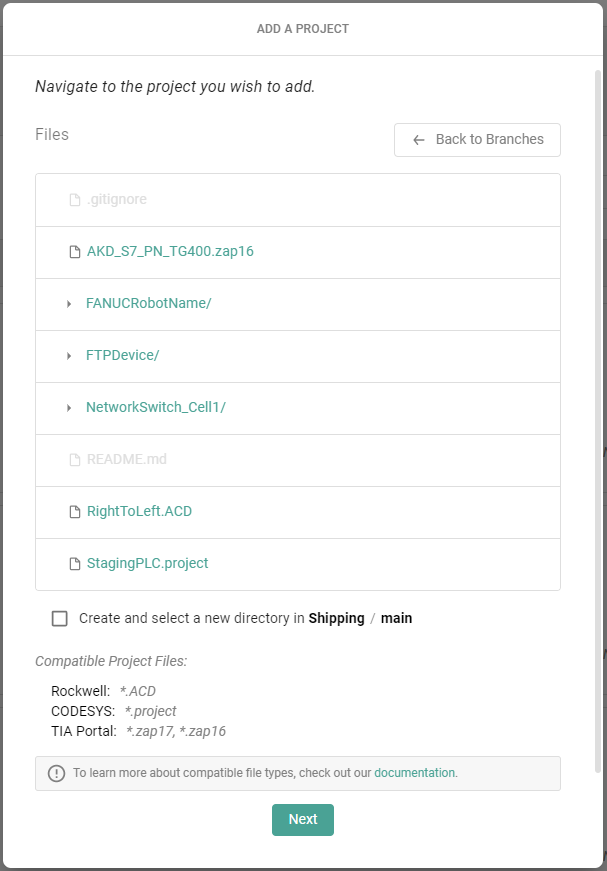Open the FTPDevice/ folder name
Image resolution: width=607 pixels, height=871 pixels.
coord(122,356)
